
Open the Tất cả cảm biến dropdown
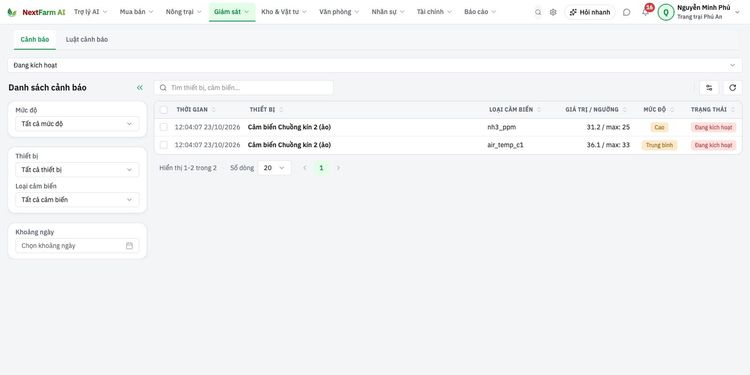(x=77, y=200)
